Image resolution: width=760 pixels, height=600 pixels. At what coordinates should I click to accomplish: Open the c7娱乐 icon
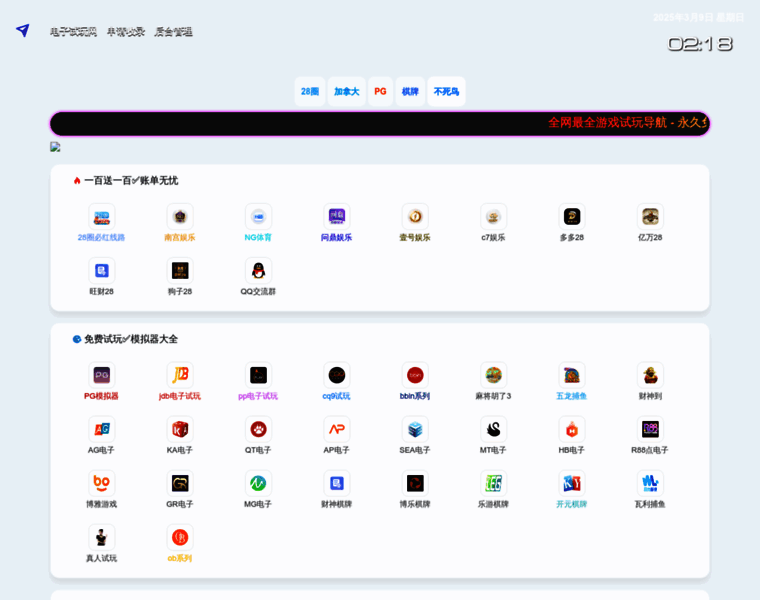(x=493, y=217)
